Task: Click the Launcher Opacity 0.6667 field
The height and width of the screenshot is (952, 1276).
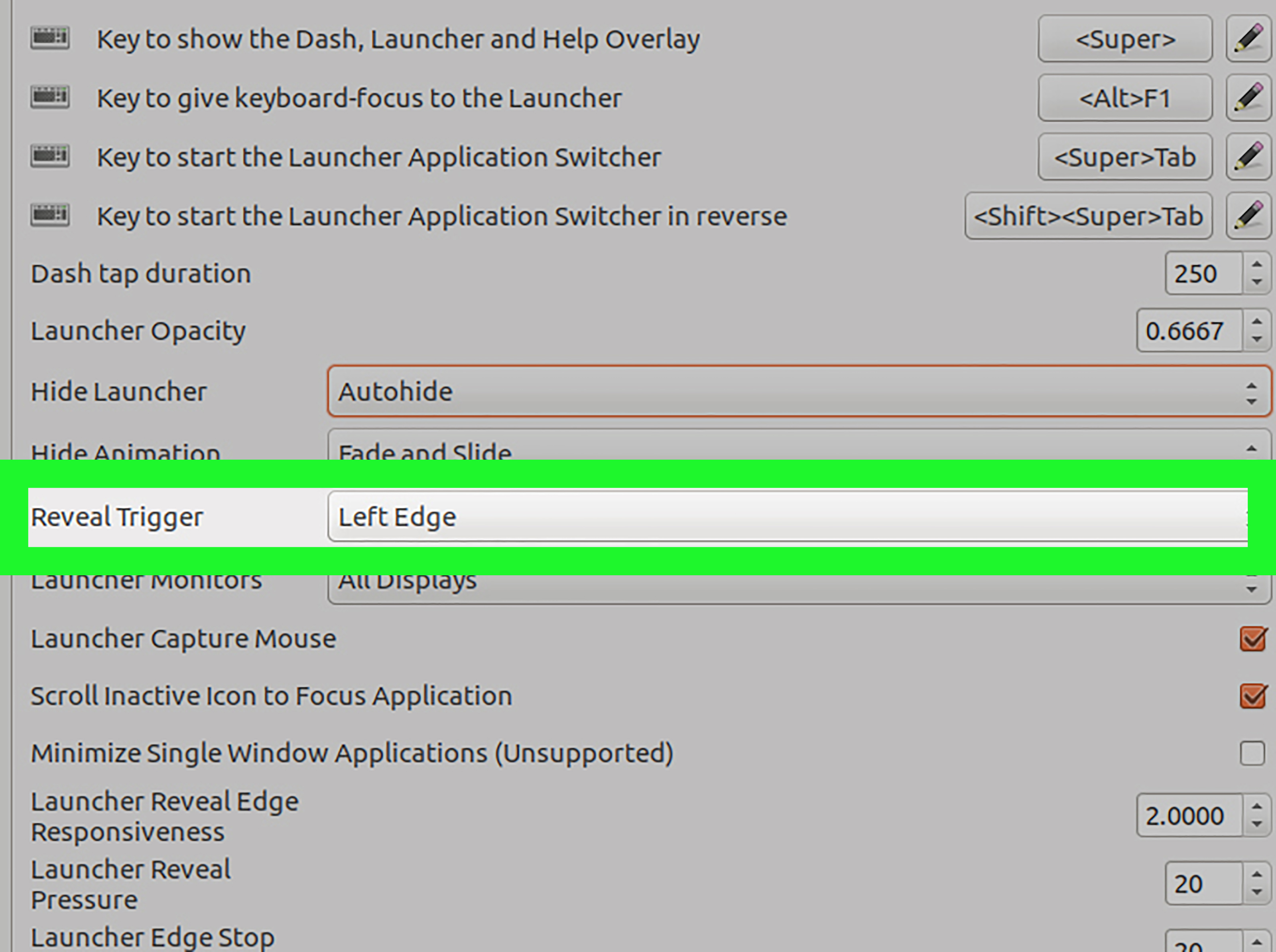Action: click(x=1189, y=331)
